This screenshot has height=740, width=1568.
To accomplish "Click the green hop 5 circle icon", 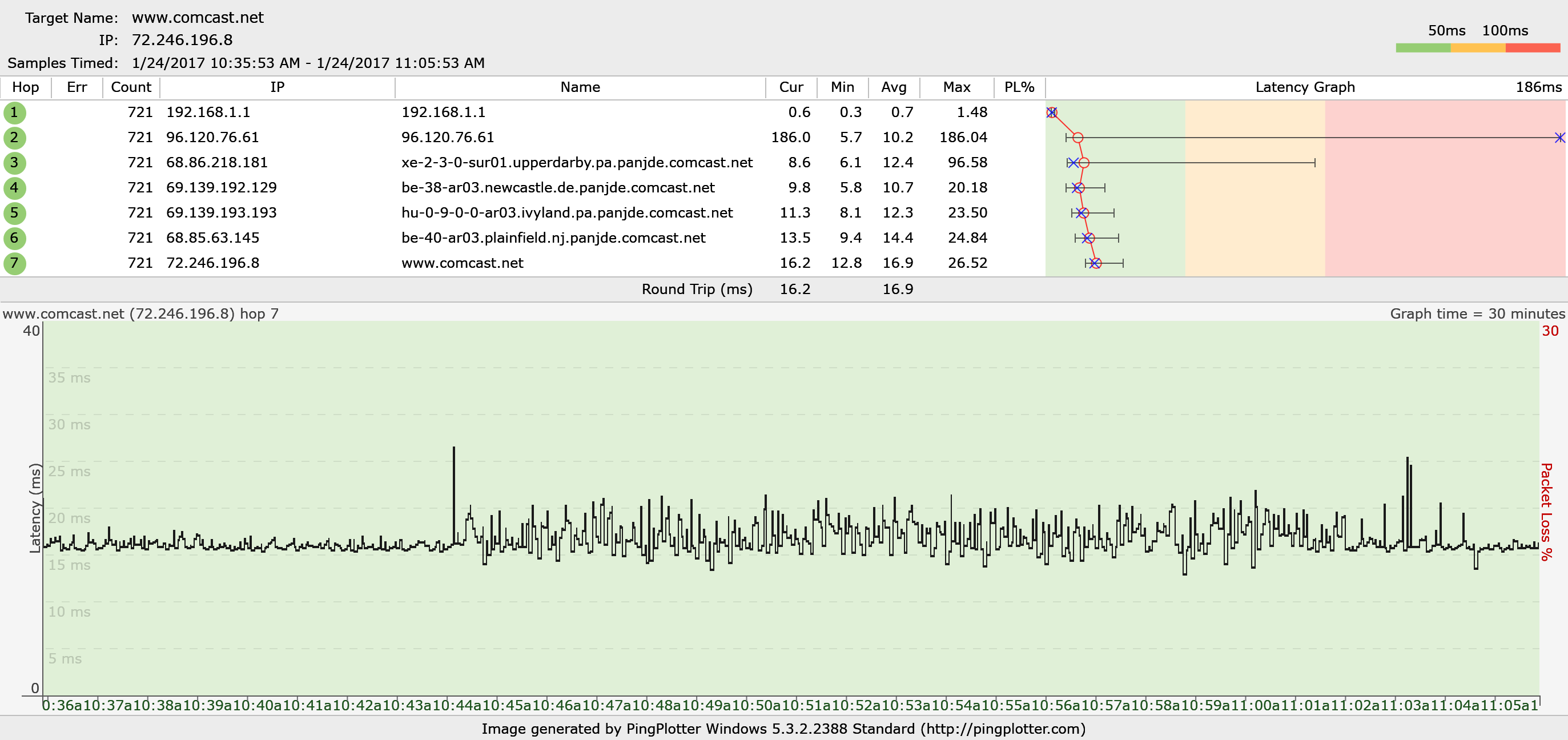I will (x=15, y=213).
